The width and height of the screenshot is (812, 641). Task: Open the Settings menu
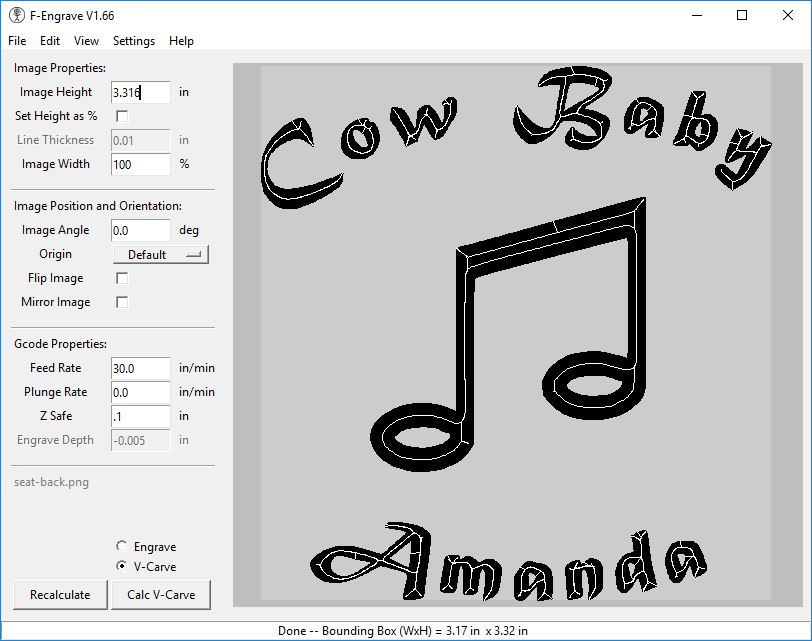(134, 41)
